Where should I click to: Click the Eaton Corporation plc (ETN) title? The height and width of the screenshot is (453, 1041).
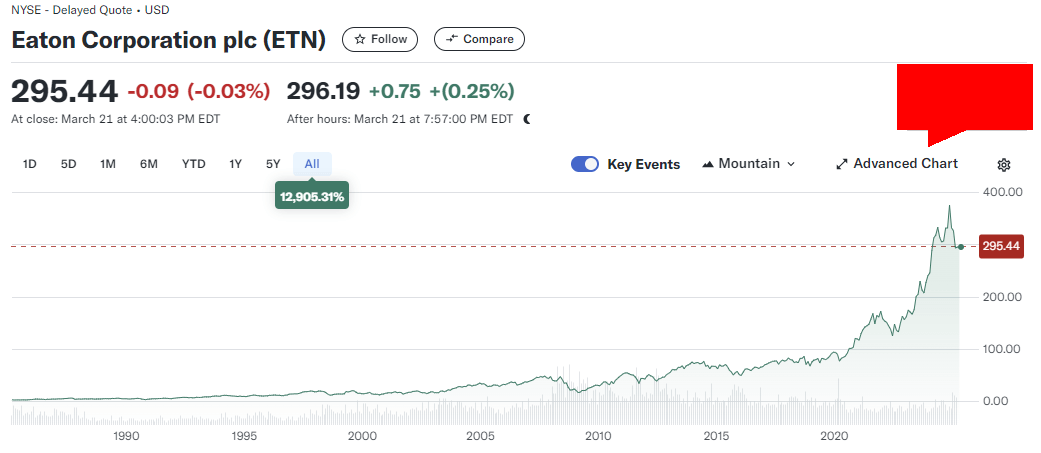[169, 40]
